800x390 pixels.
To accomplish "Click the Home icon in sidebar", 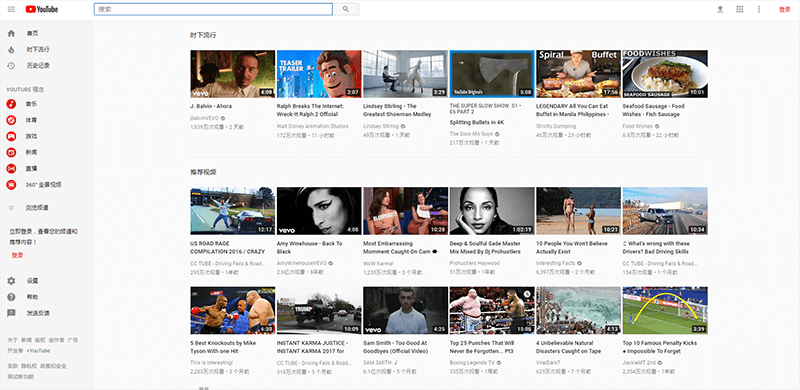I will (x=11, y=33).
